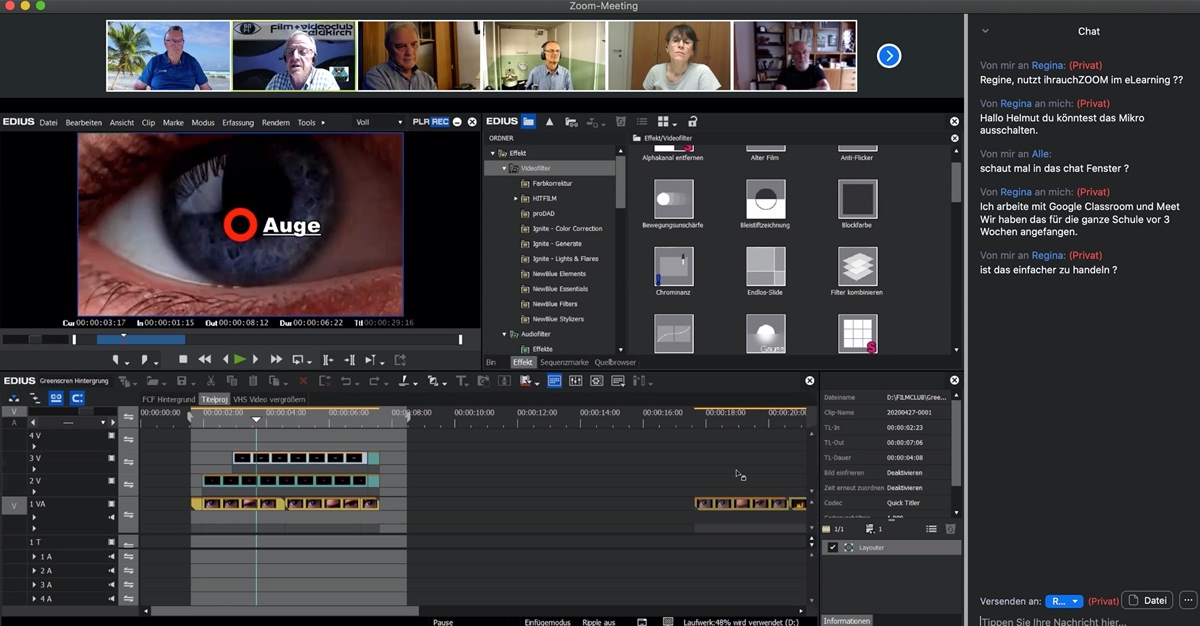Click the undo arrow in timeline toolbar
The height and width of the screenshot is (626, 1200).
pyautogui.click(x=345, y=381)
